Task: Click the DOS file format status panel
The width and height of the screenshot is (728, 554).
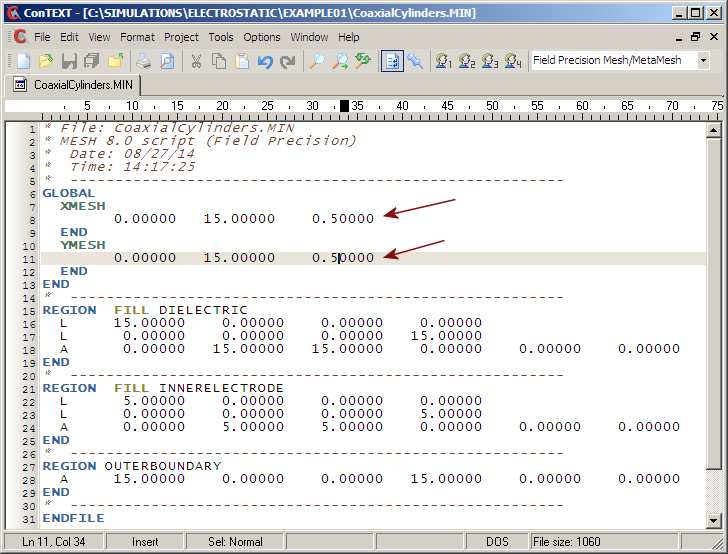Action: (497, 542)
